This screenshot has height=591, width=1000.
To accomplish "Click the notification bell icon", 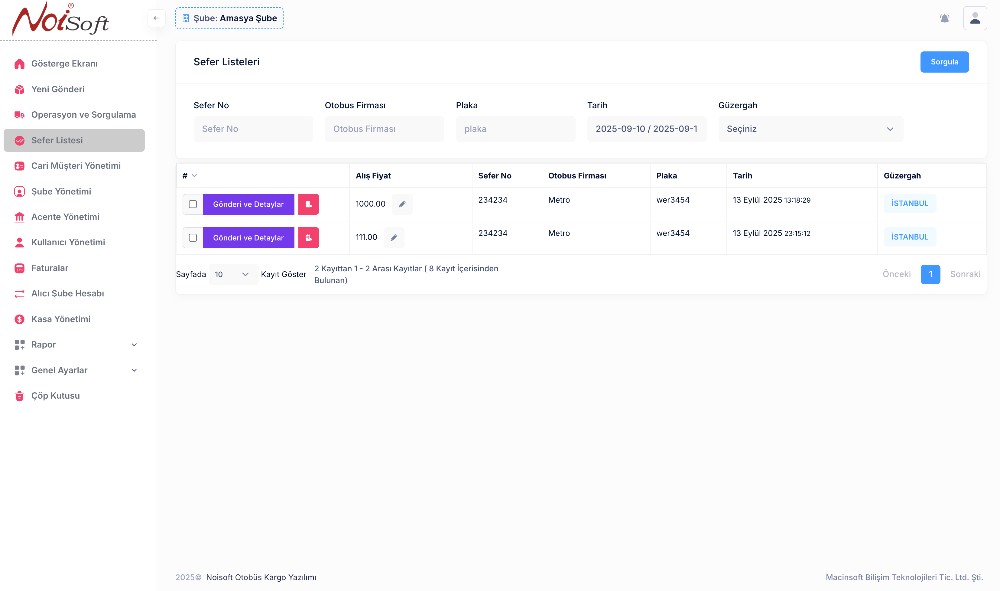I will pos(944,18).
